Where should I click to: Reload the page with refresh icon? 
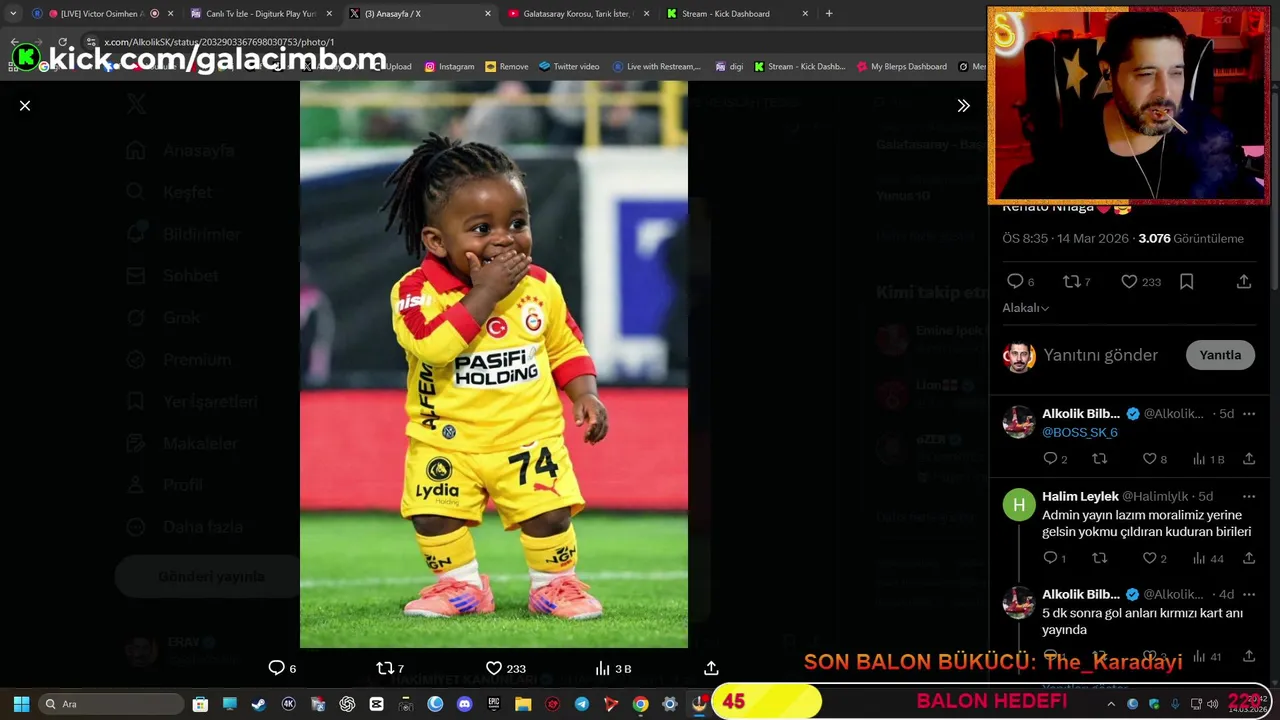pyautogui.click(x=63, y=42)
